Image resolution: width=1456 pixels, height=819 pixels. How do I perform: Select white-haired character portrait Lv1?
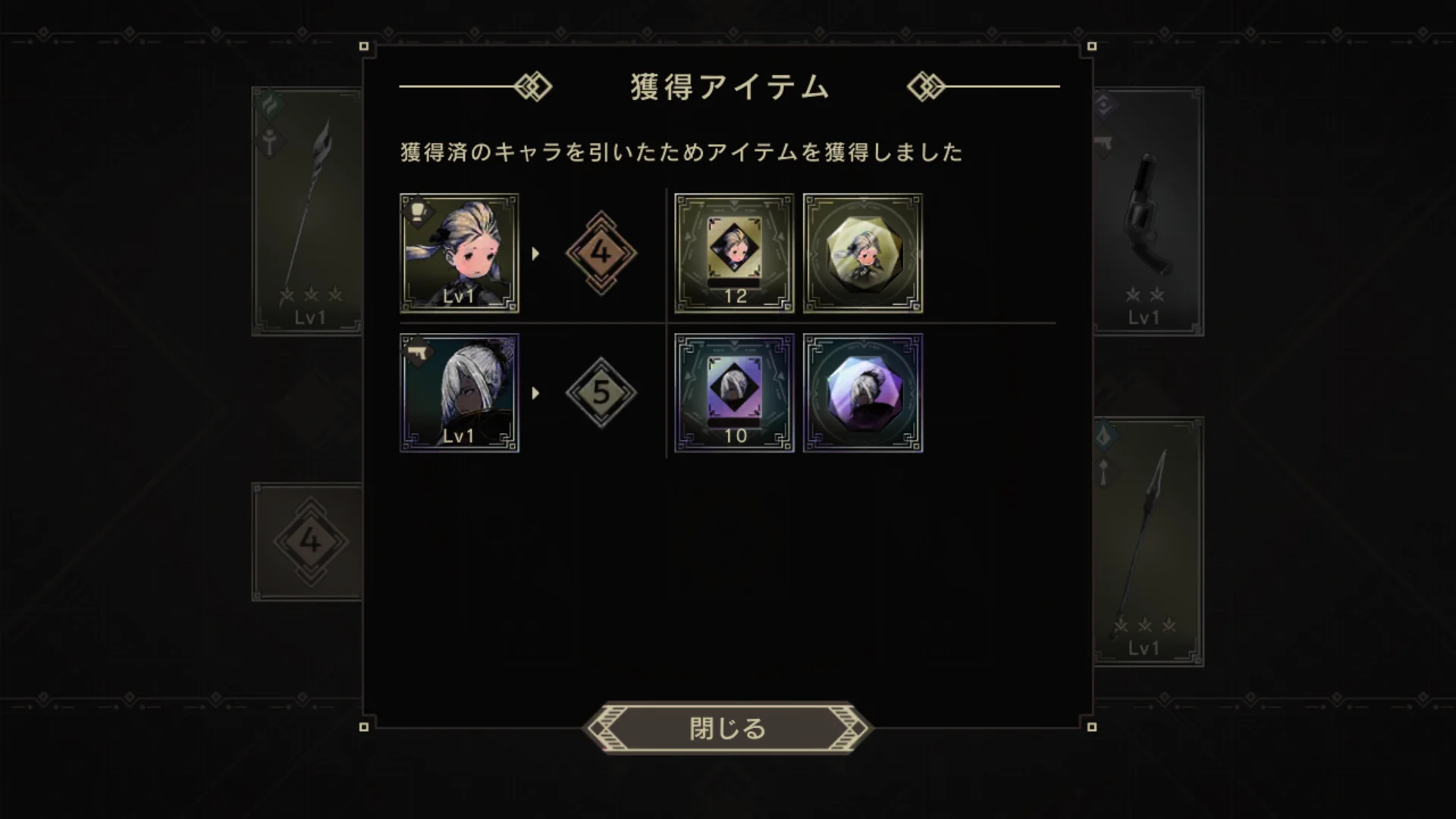[460, 393]
